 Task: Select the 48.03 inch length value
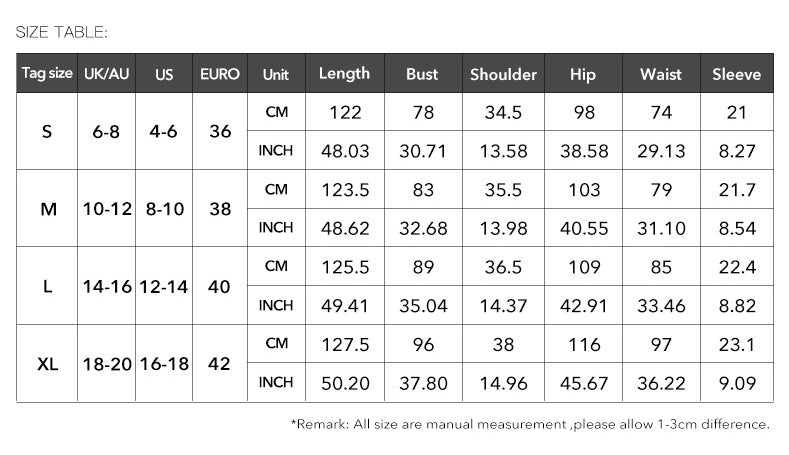tap(344, 151)
